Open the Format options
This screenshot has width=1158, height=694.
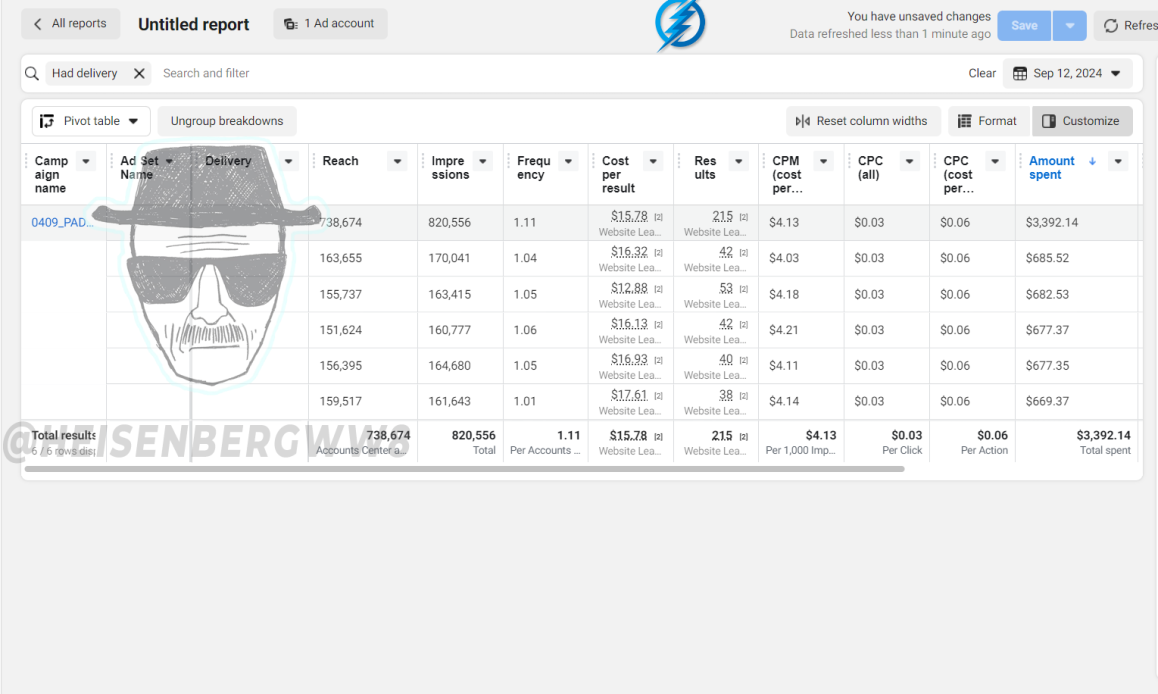987,121
